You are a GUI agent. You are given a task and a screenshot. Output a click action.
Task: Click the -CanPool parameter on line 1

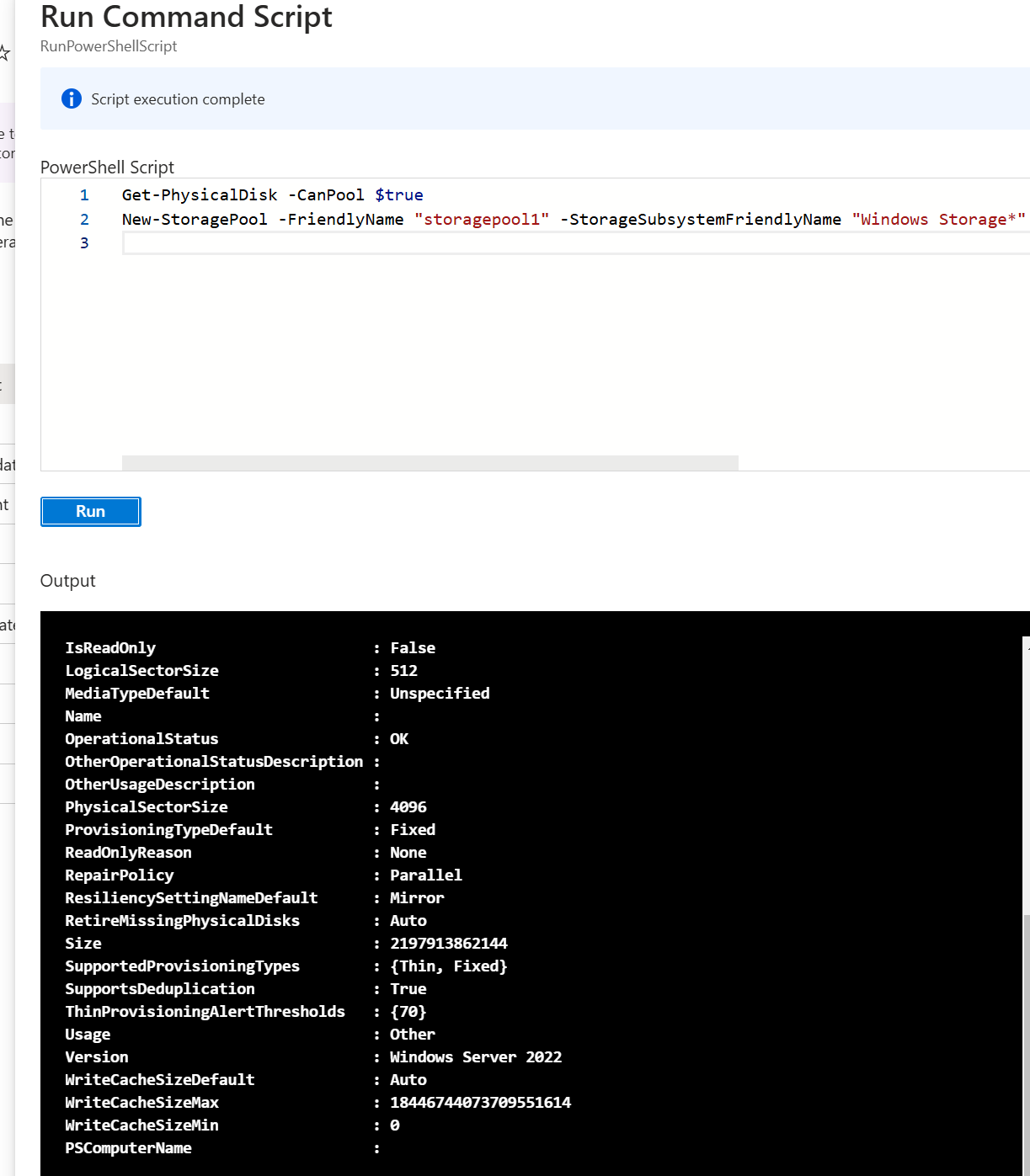[x=326, y=195]
